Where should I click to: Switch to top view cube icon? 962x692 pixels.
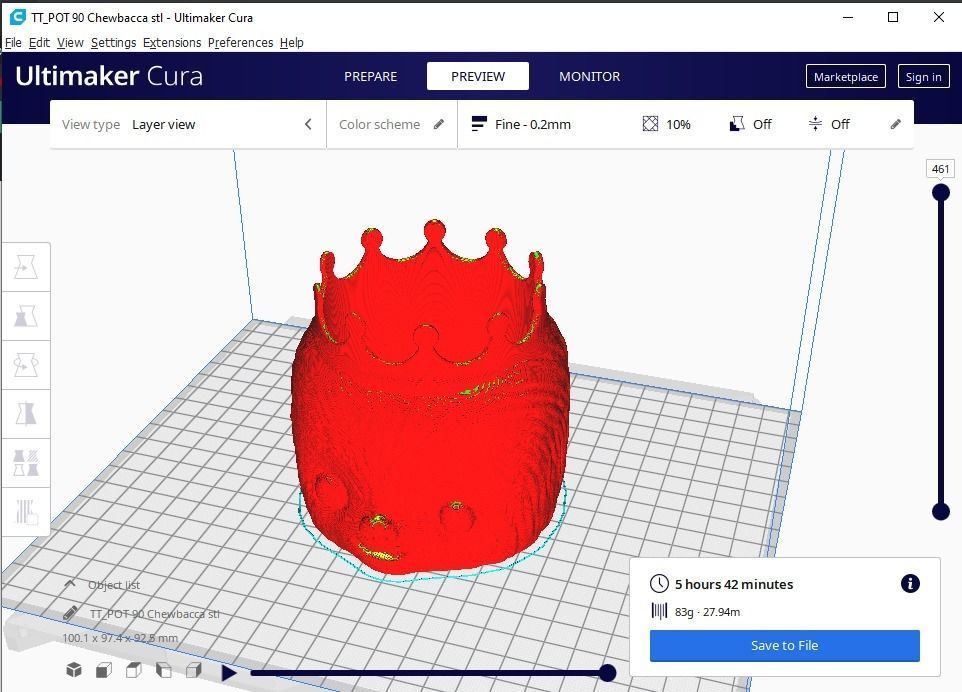pyautogui.click(x=134, y=669)
